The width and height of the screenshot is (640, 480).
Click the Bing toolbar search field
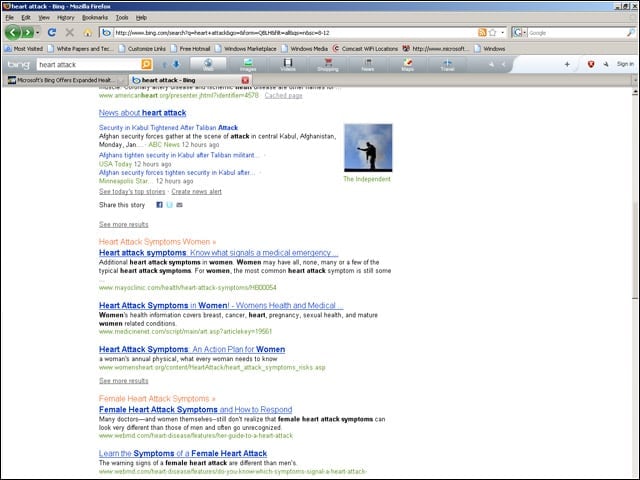89,64
